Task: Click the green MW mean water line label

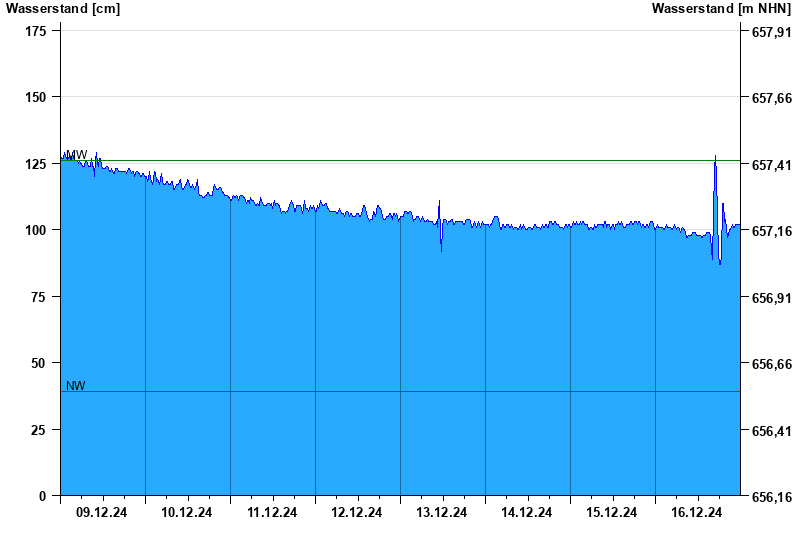Action: 77,154
